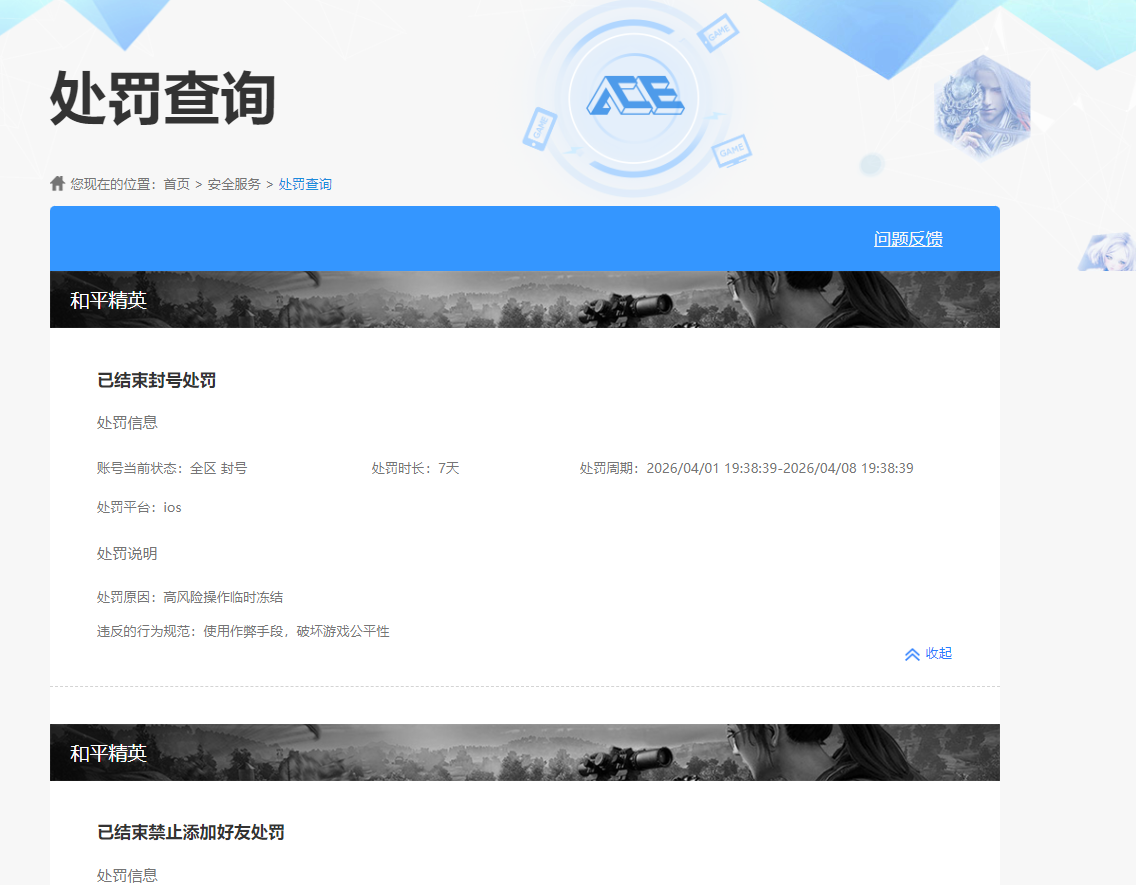
Task: Select the 处罚时长：7天 text
Action: (415, 468)
